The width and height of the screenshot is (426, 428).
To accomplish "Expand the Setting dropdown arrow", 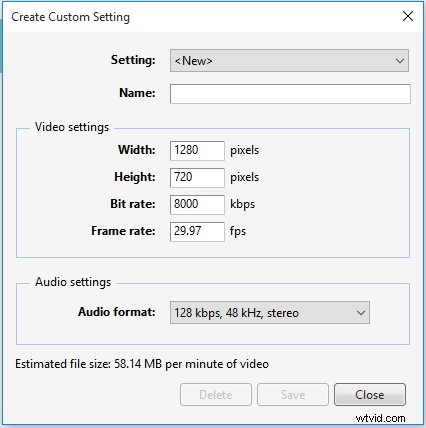I will point(400,61).
